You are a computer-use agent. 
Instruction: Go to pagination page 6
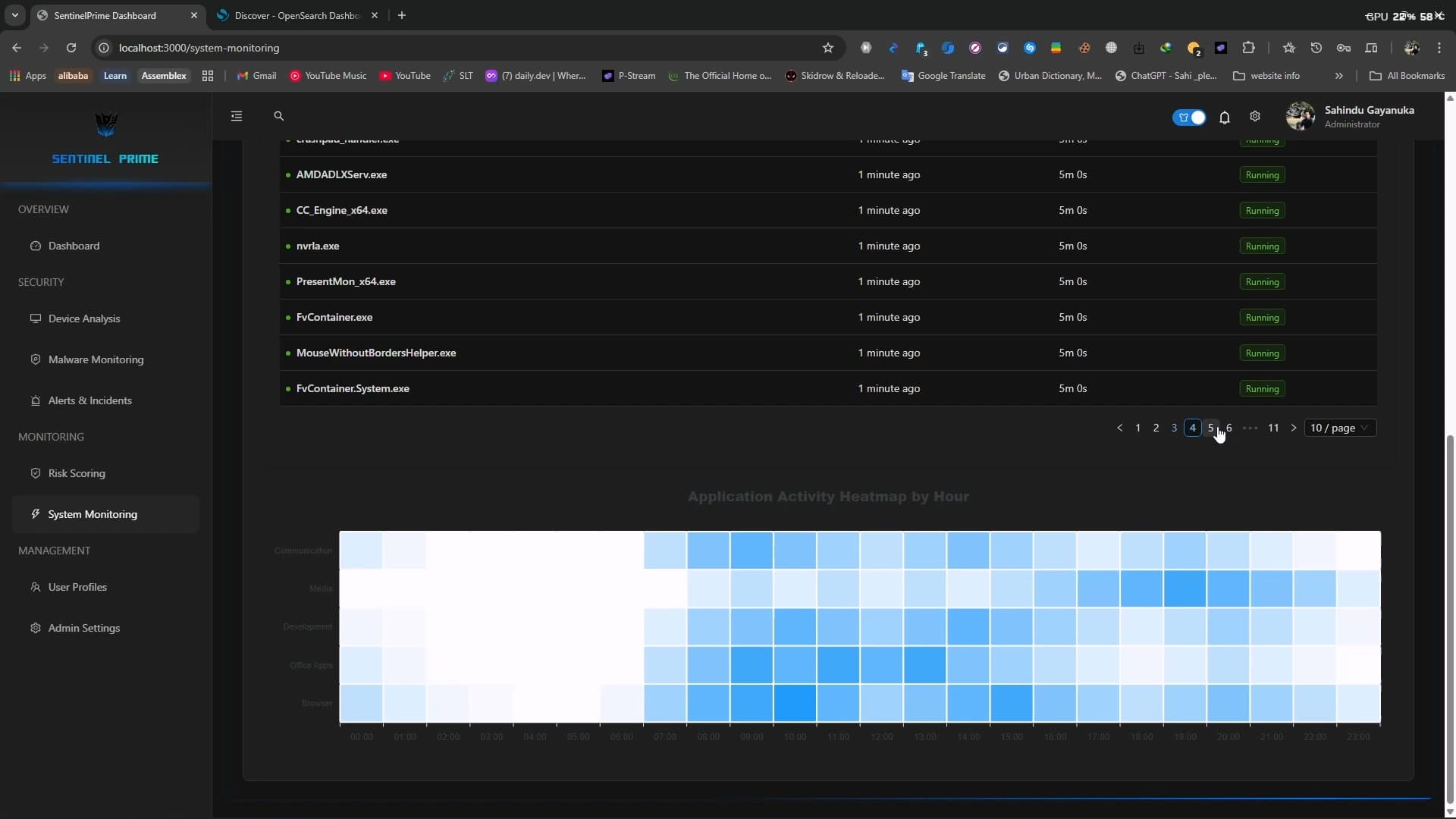tap(1229, 428)
